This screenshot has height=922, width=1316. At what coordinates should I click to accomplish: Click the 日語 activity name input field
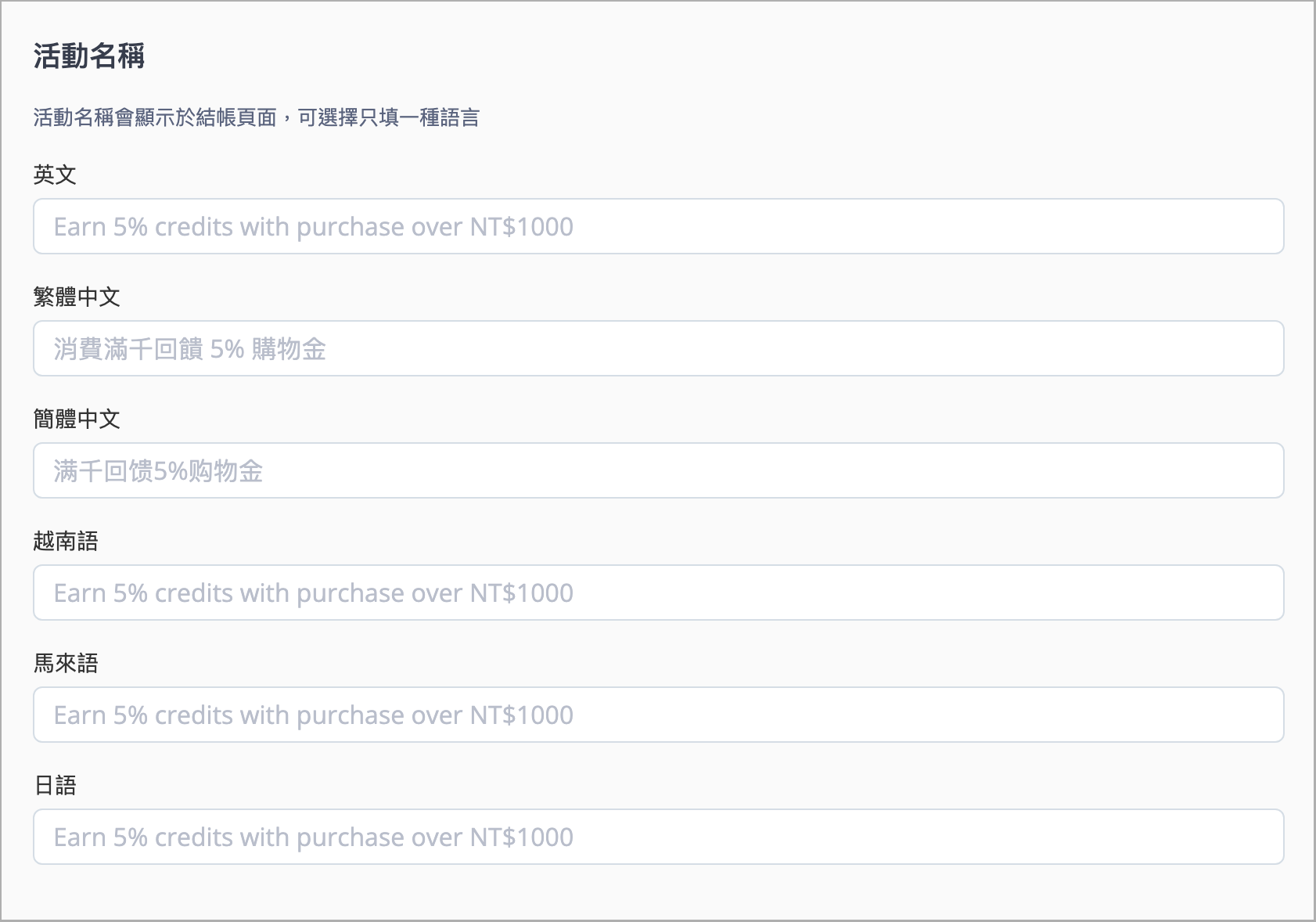tap(658, 837)
